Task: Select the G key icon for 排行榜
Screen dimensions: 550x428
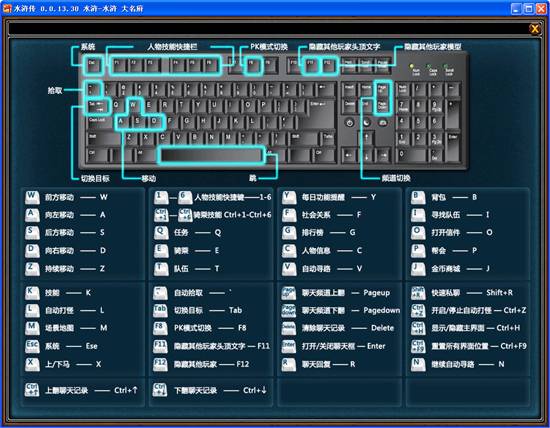Action: [289, 233]
